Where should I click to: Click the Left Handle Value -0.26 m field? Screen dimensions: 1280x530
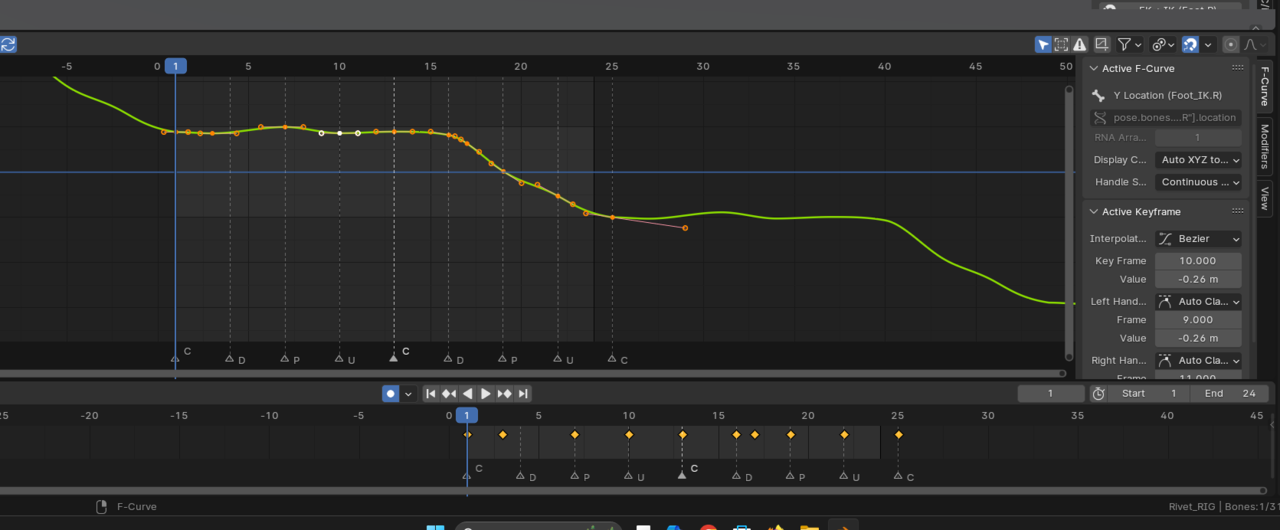tap(1198, 338)
